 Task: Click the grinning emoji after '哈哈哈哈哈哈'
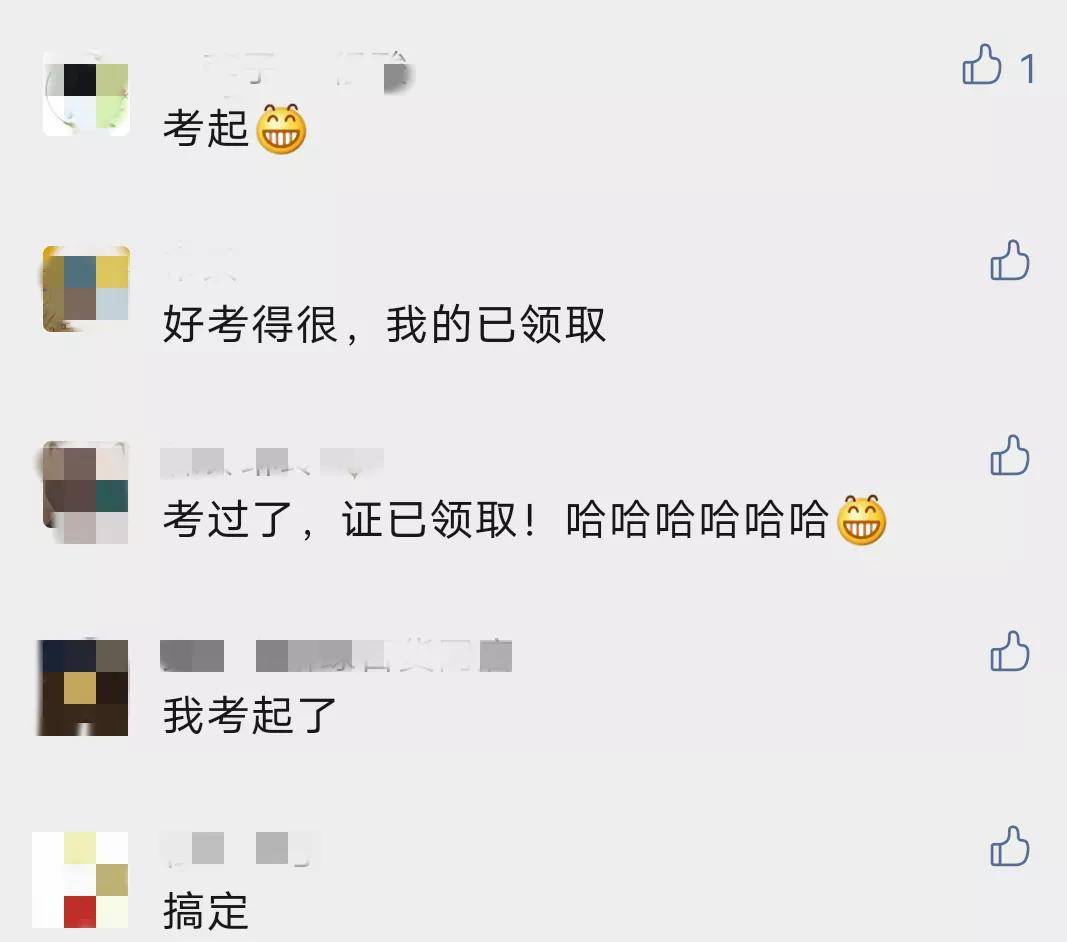pos(861,519)
